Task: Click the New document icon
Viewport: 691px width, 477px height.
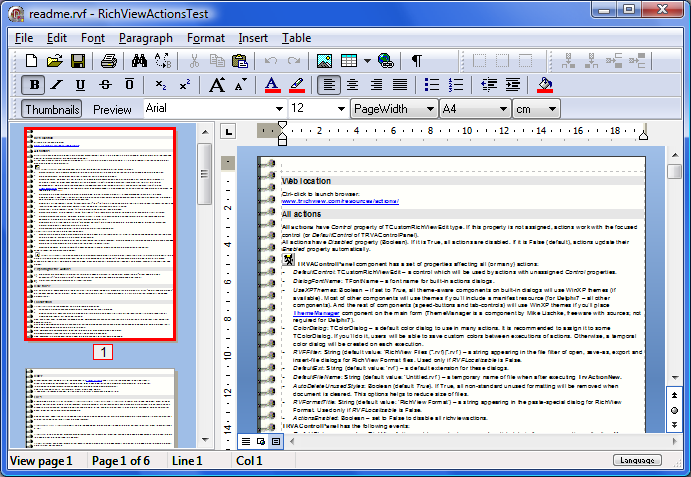Action: (x=32, y=61)
